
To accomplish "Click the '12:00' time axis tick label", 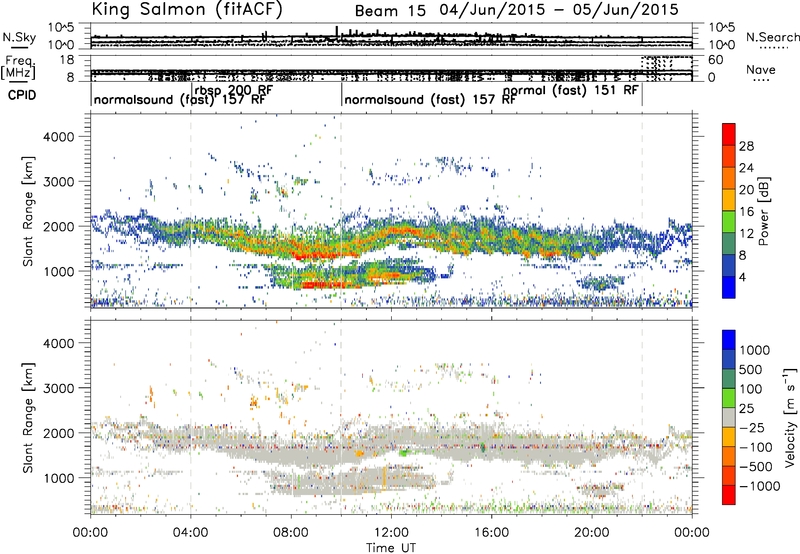I will [391, 533].
